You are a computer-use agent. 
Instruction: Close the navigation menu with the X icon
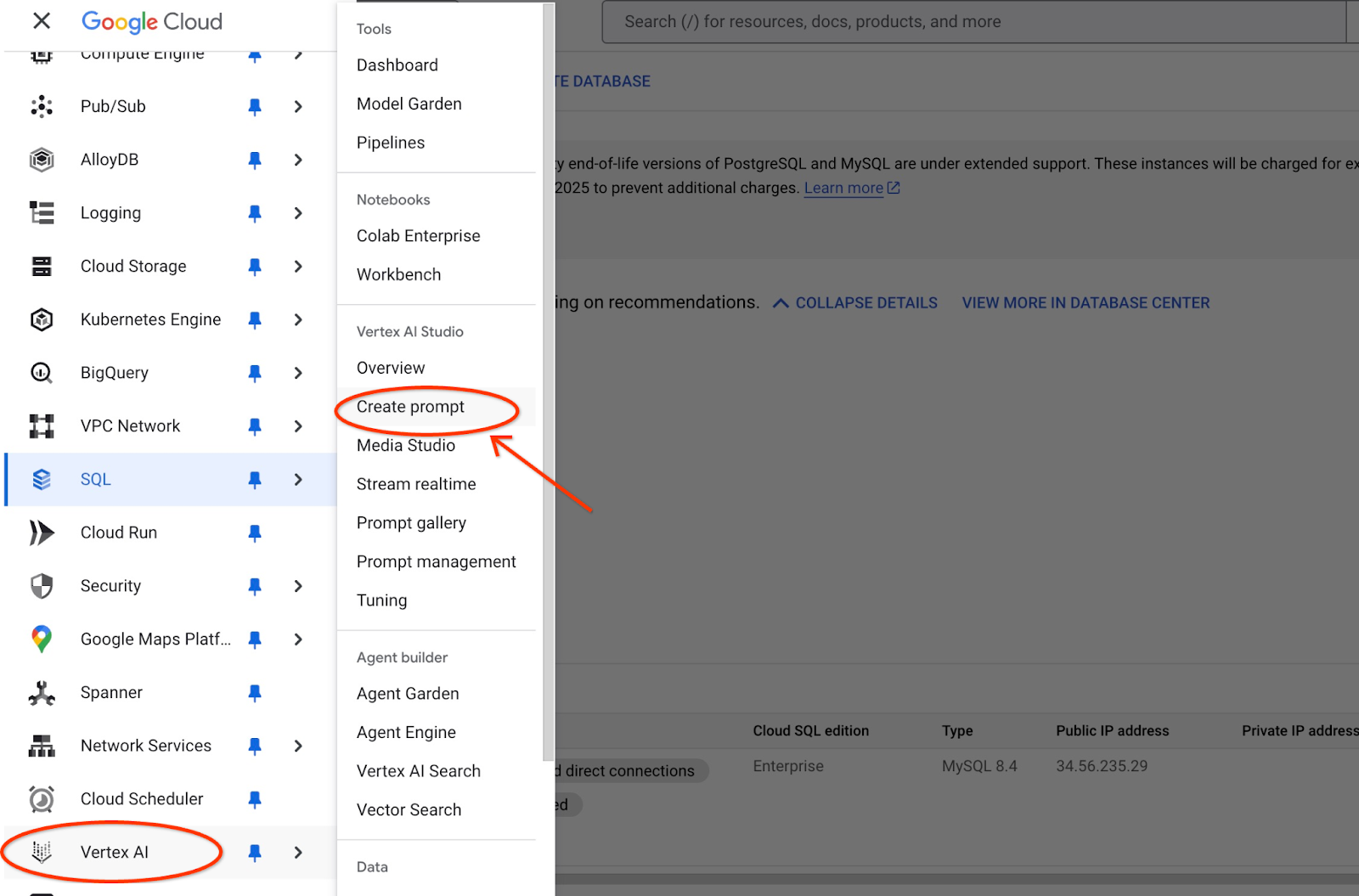click(x=42, y=21)
